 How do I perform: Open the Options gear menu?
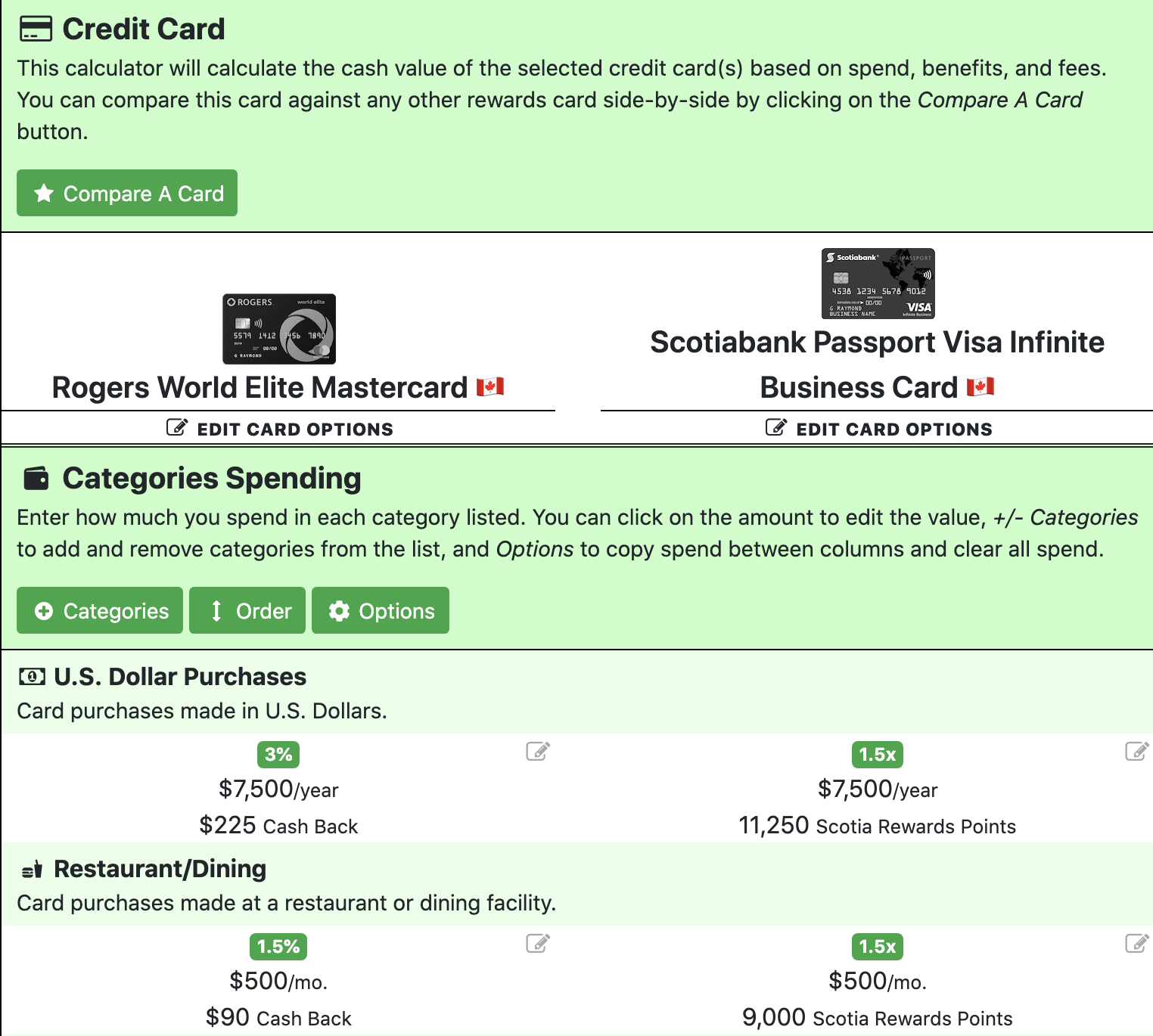click(381, 610)
